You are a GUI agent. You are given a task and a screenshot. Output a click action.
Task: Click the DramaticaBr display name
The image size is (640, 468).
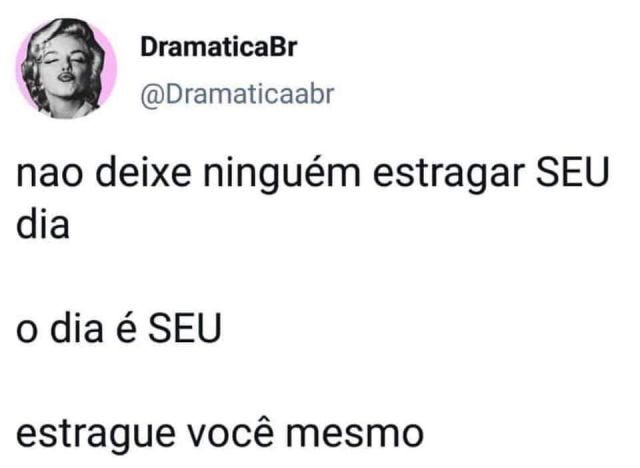219,47
